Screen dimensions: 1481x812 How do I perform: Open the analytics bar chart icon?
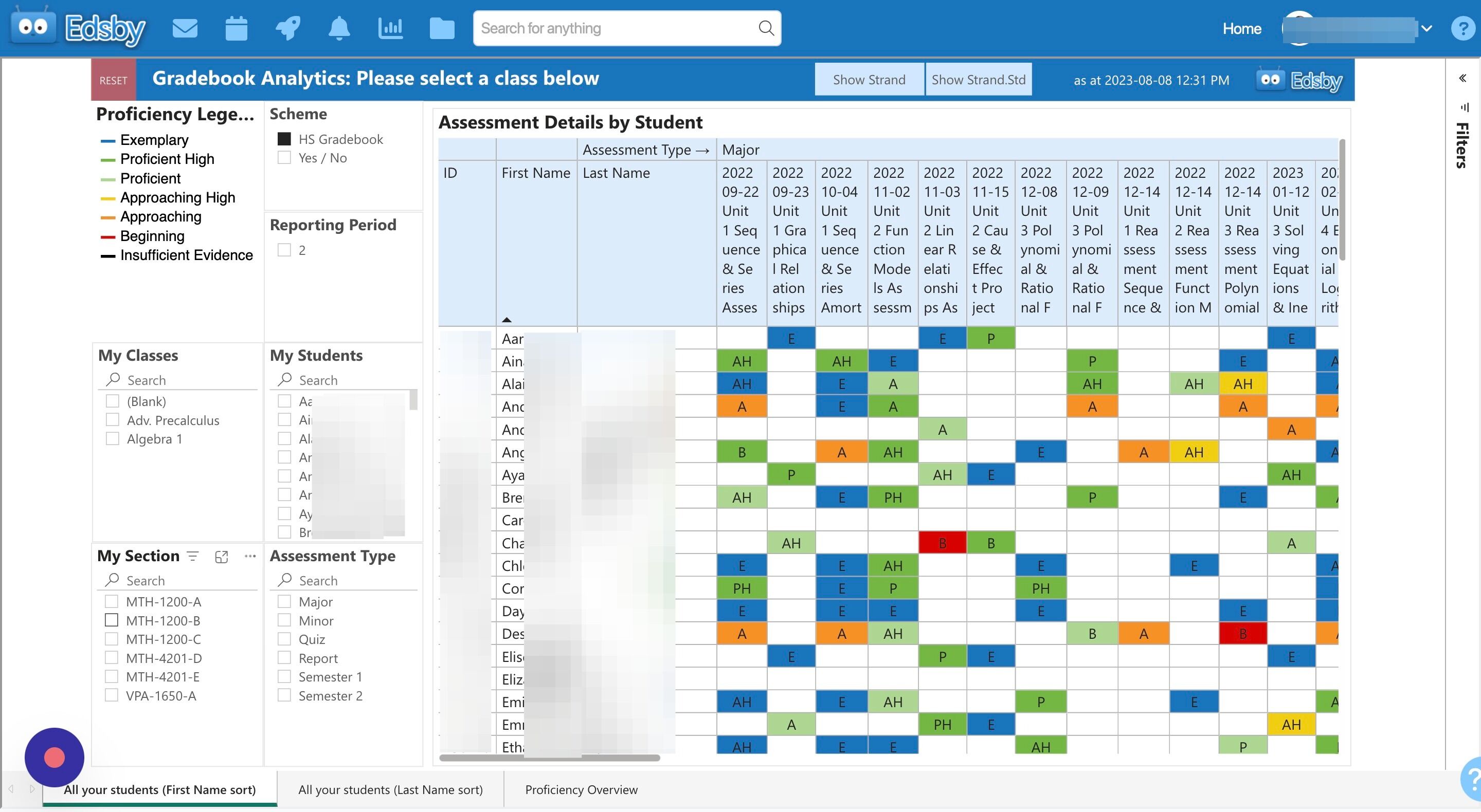pos(390,28)
